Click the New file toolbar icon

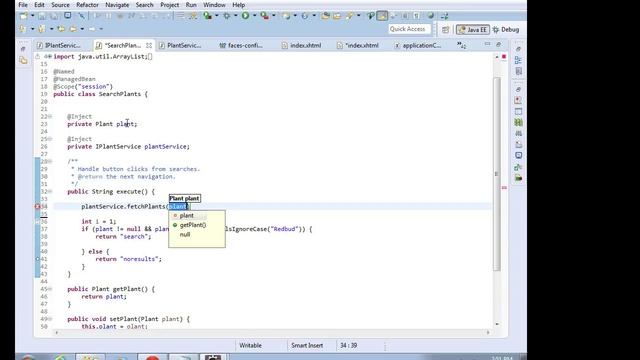24,16
